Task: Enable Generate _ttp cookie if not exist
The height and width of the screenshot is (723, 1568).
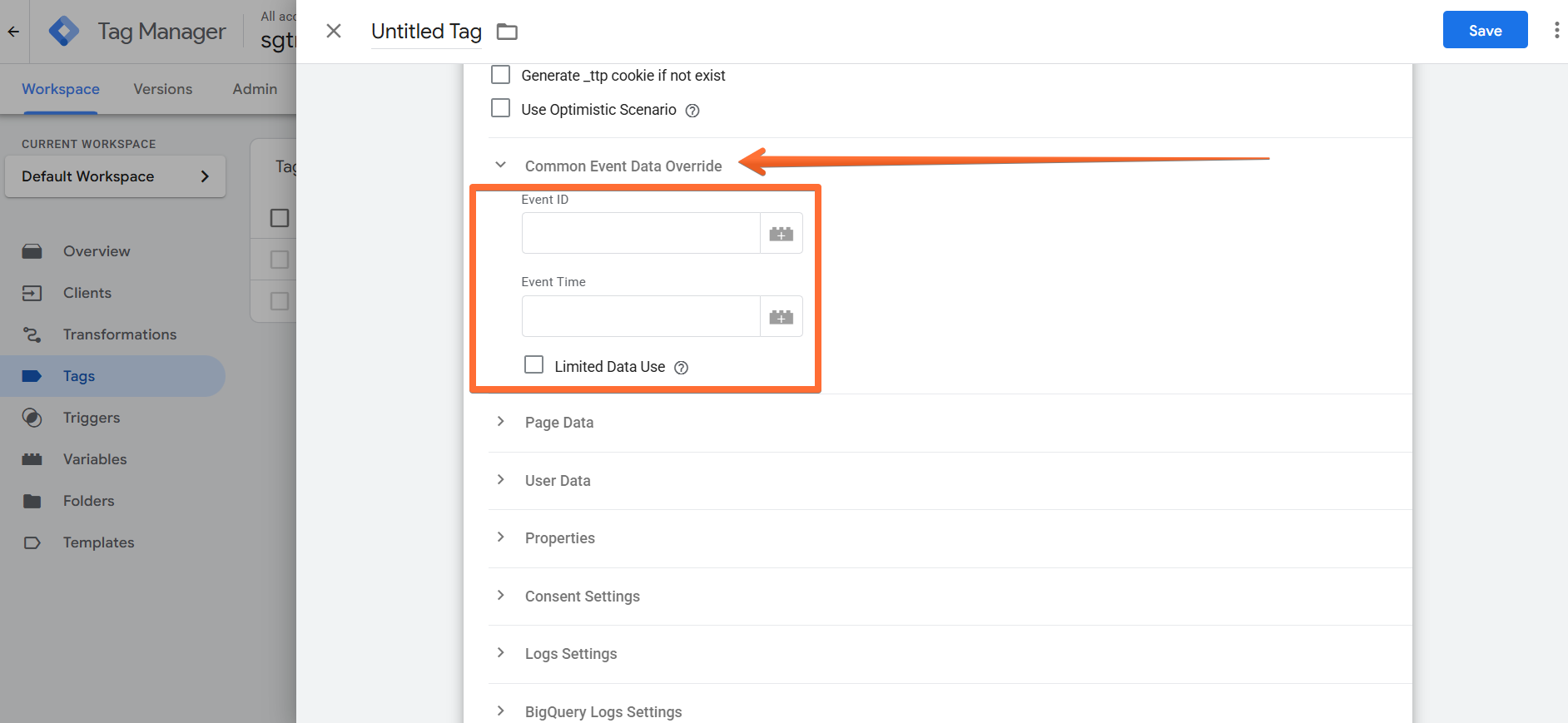Action: coord(500,75)
